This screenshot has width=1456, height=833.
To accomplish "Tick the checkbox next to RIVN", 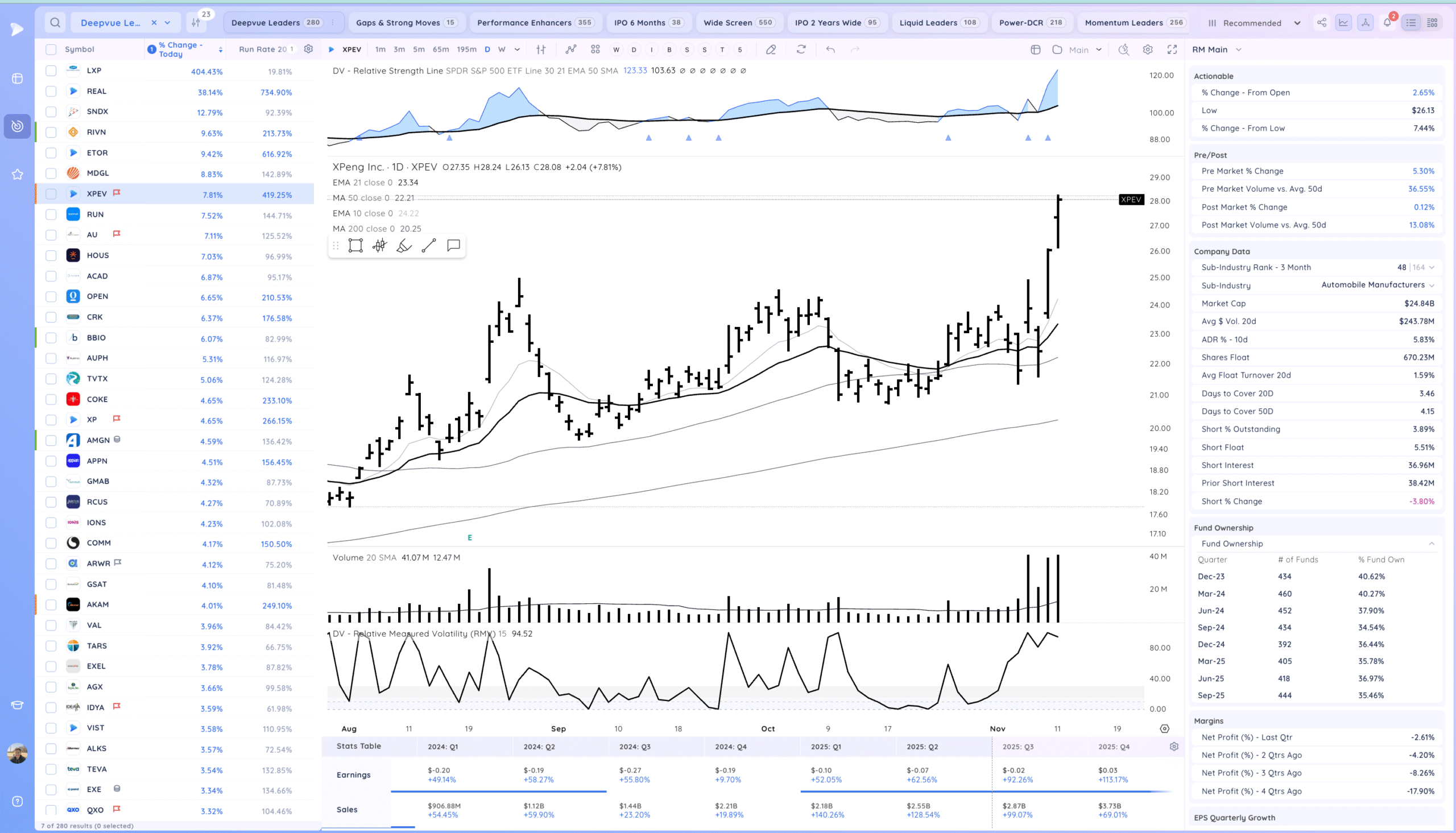I will click(51, 132).
